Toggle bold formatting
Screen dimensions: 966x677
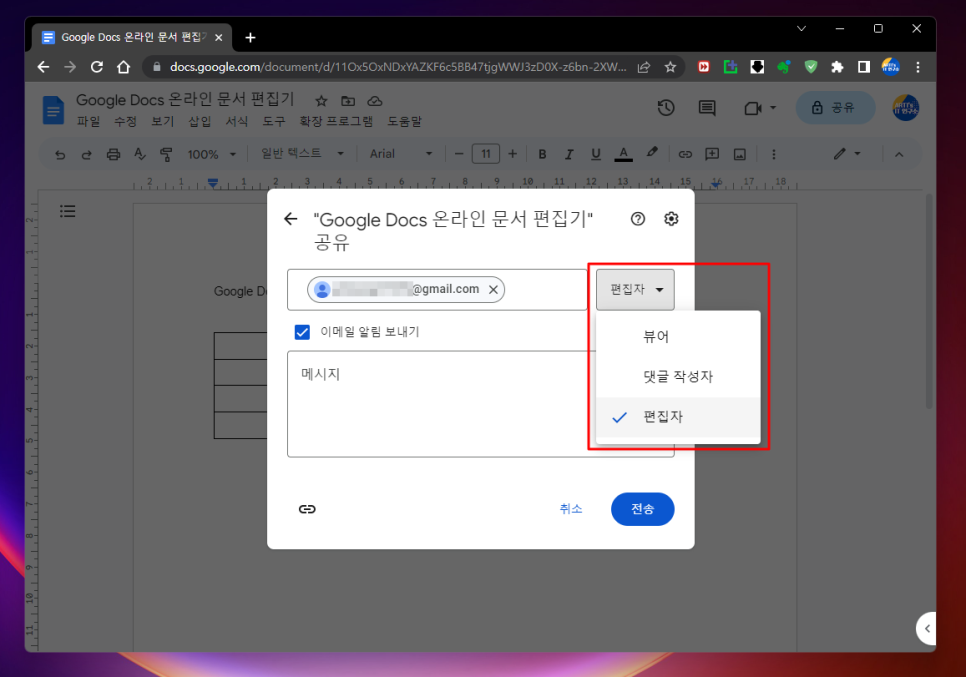[x=542, y=154]
